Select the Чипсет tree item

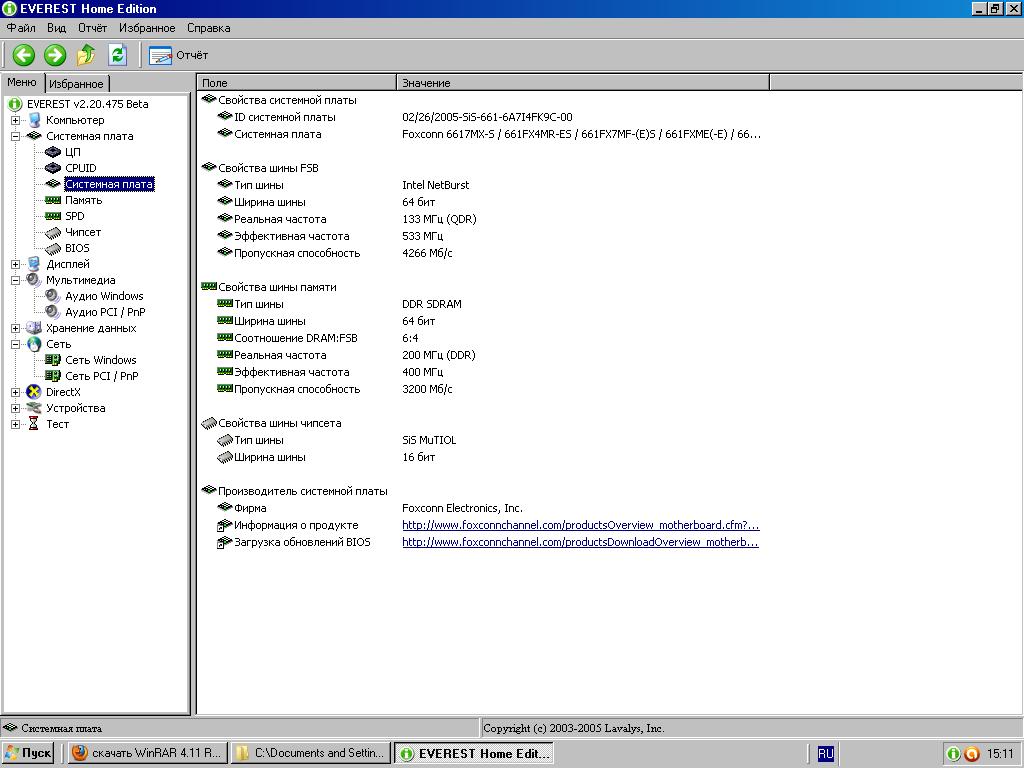tap(82, 232)
